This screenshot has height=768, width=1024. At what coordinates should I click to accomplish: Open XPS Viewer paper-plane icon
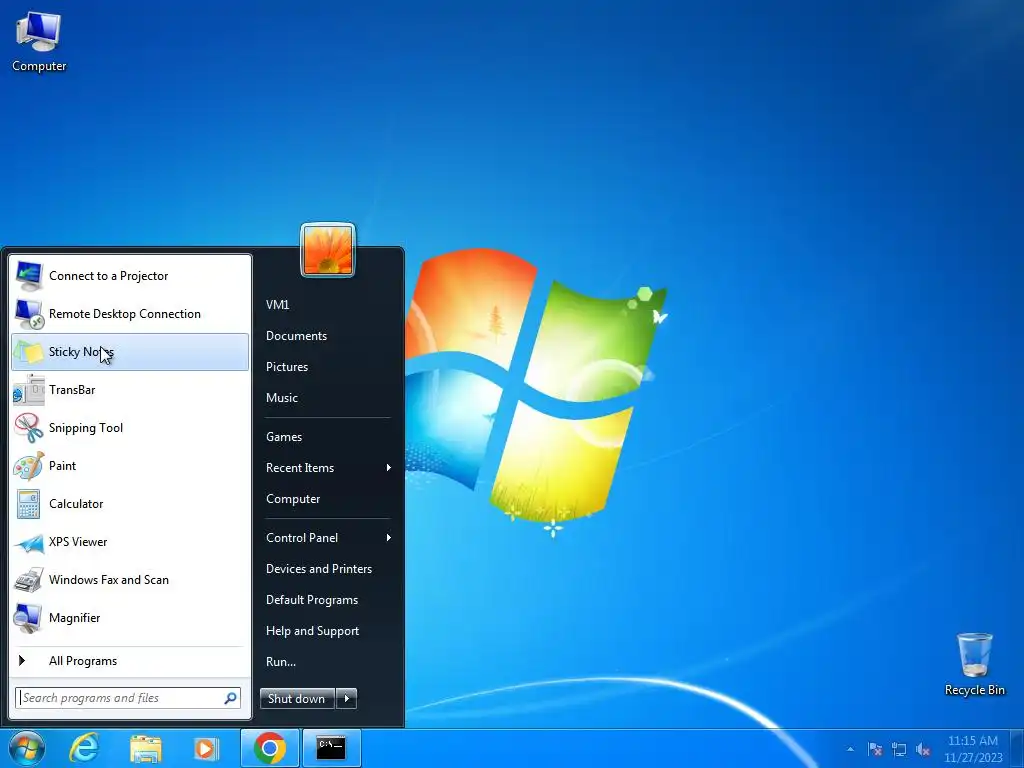pos(29,542)
